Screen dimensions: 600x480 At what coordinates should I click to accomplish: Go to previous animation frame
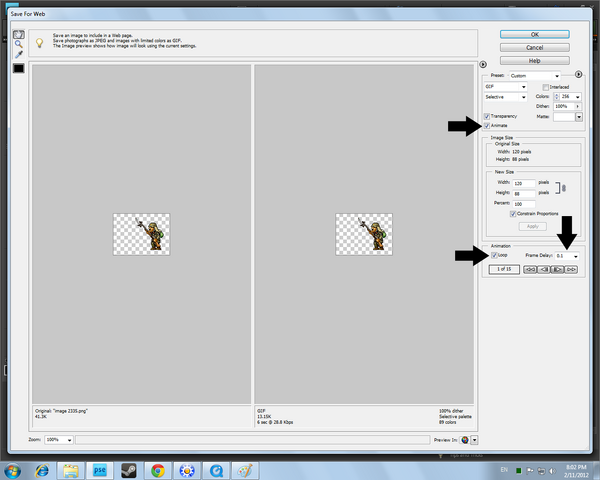(x=544, y=269)
